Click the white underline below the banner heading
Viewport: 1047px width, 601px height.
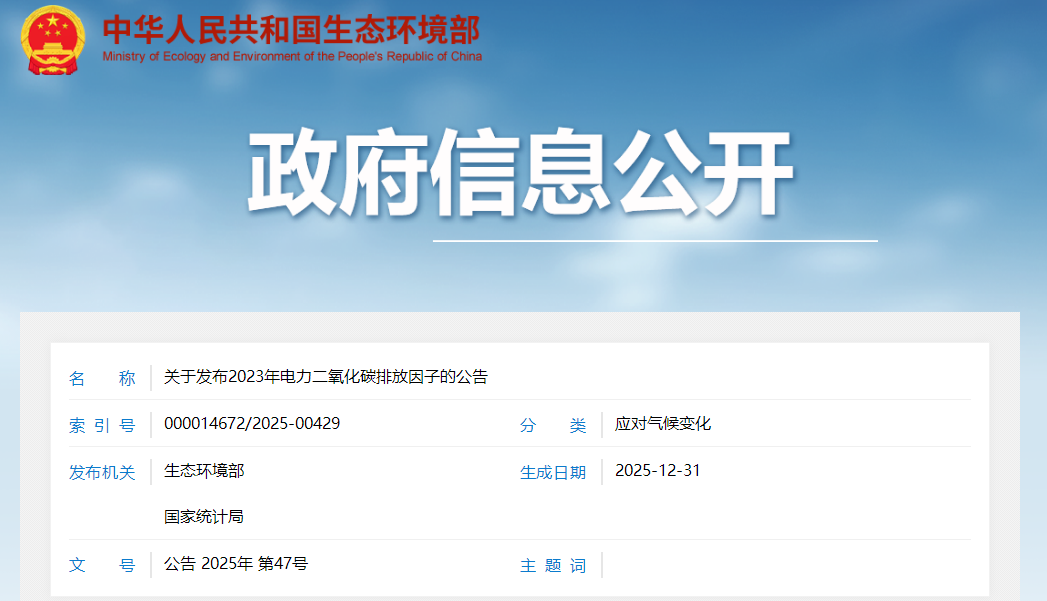(x=655, y=241)
